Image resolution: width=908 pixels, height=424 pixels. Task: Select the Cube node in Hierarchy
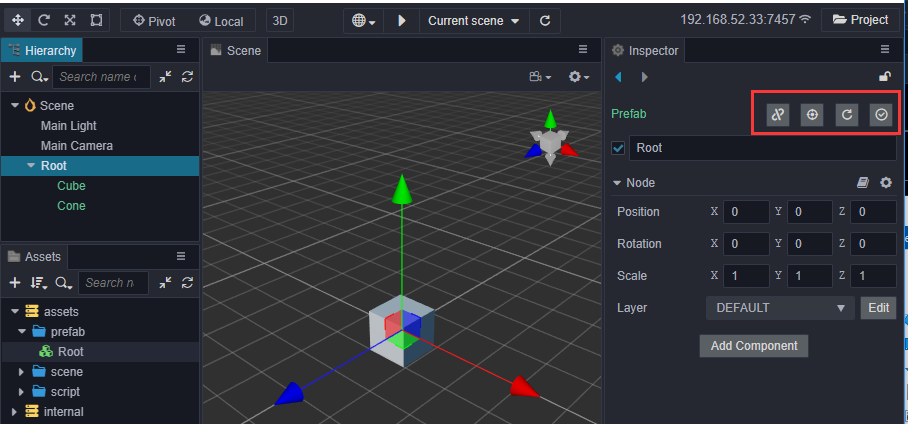point(71,186)
